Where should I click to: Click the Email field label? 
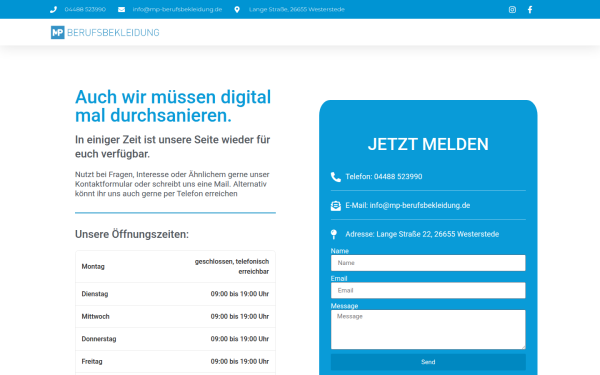(339, 279)
